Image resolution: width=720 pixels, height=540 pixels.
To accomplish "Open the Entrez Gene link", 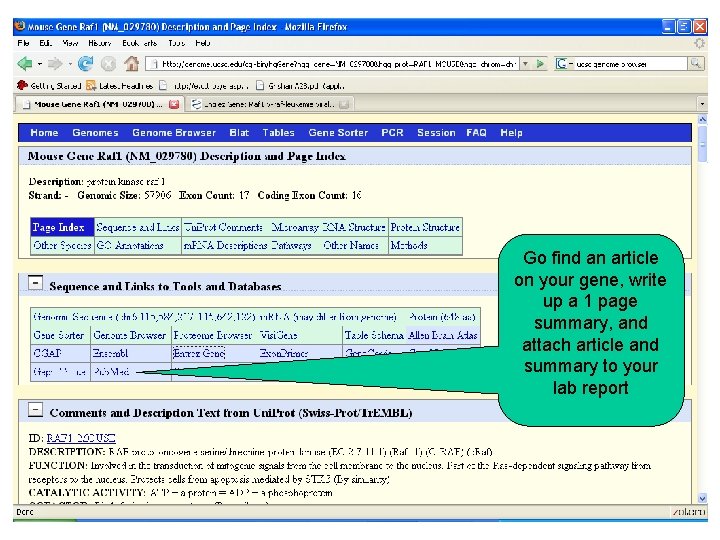I will pos(199,353).
